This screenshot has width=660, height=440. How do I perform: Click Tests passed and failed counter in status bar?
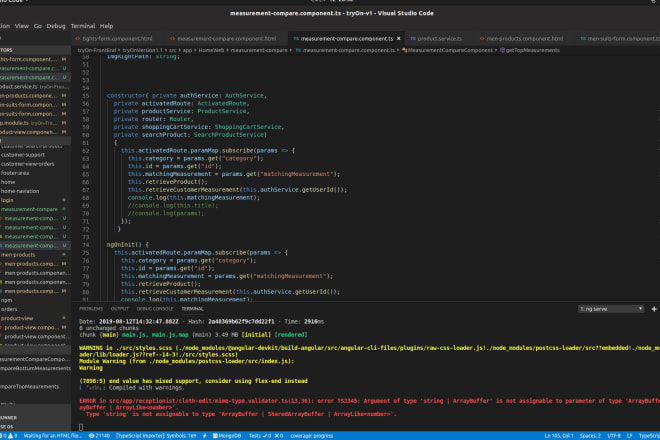[266, 436]
